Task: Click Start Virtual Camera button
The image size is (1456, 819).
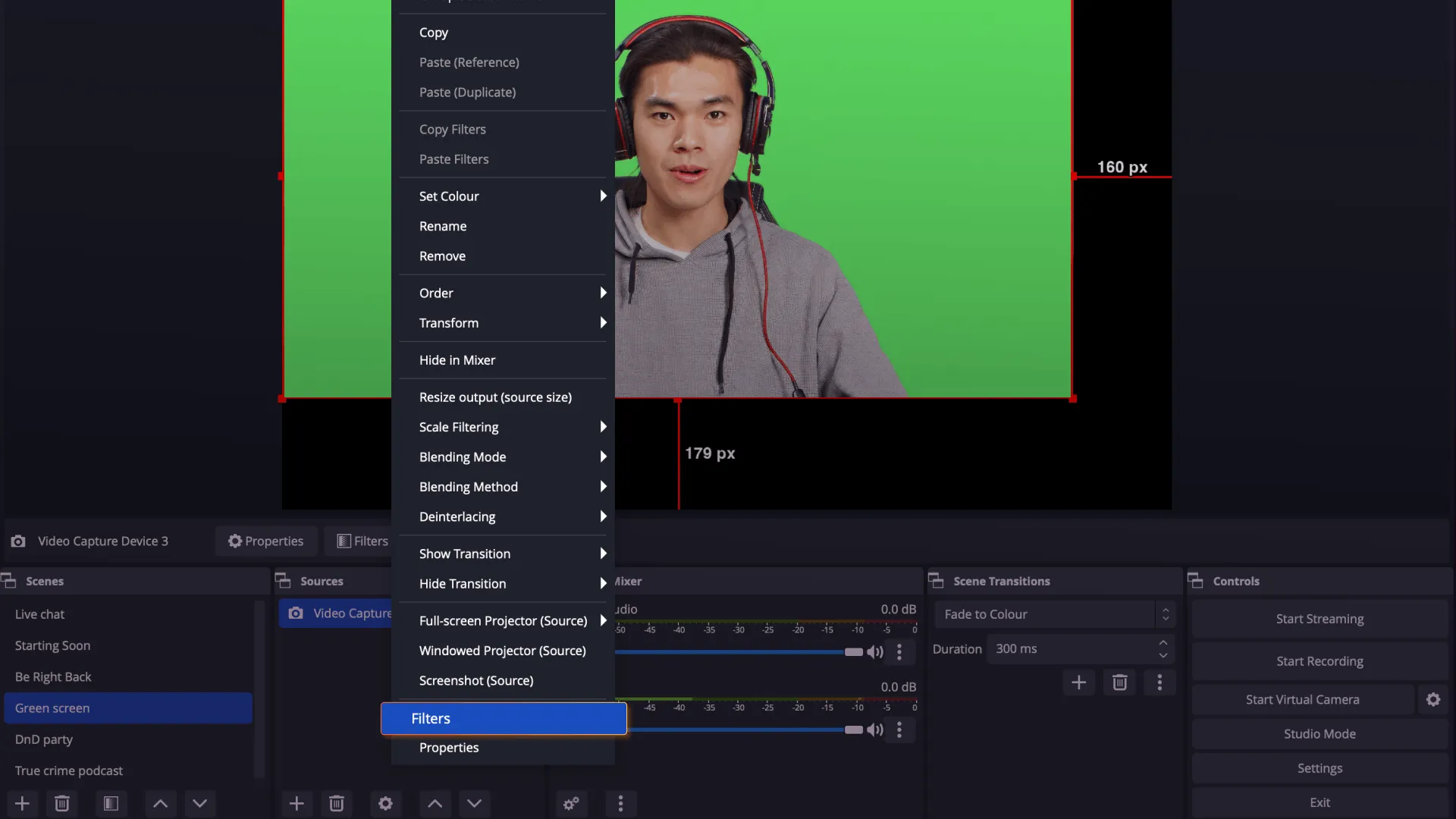Action: point(1303,700)
